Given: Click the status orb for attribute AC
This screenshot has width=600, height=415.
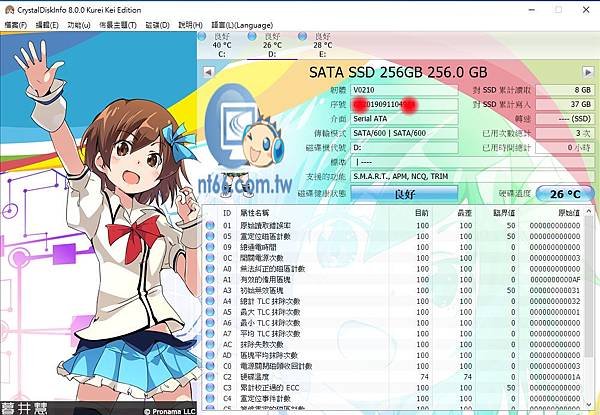Looking at the screenshot, I should pos(210,344).
